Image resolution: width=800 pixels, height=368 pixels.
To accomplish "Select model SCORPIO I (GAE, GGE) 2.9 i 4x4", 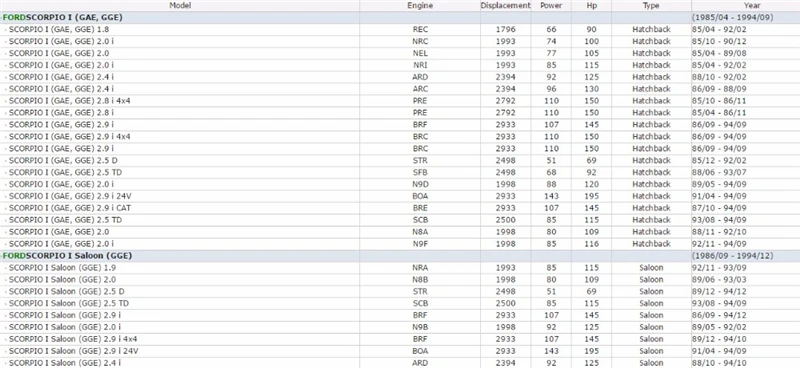I will tap(69, 137).
